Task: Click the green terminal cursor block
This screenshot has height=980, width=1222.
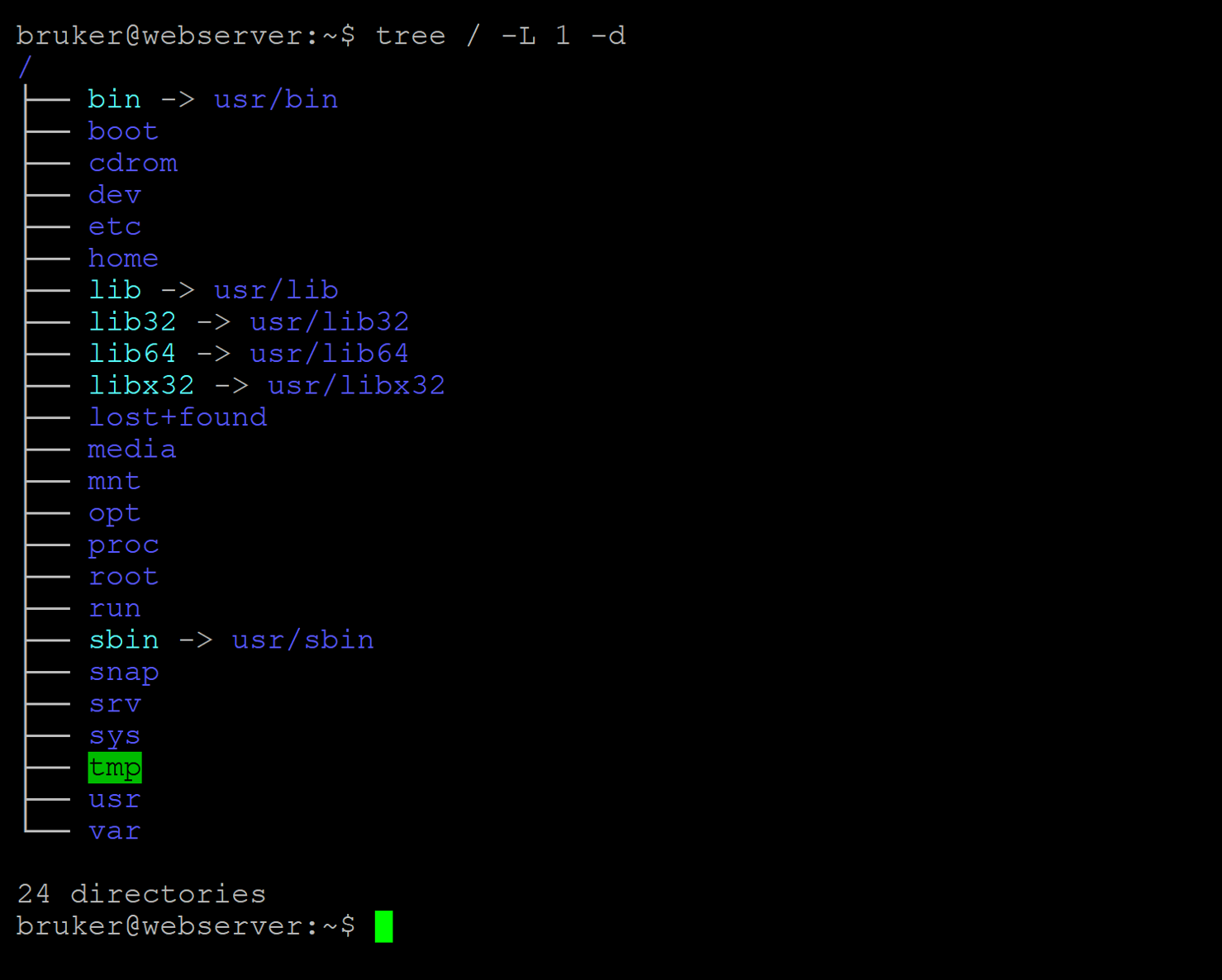Action: (x=383, y=926)
